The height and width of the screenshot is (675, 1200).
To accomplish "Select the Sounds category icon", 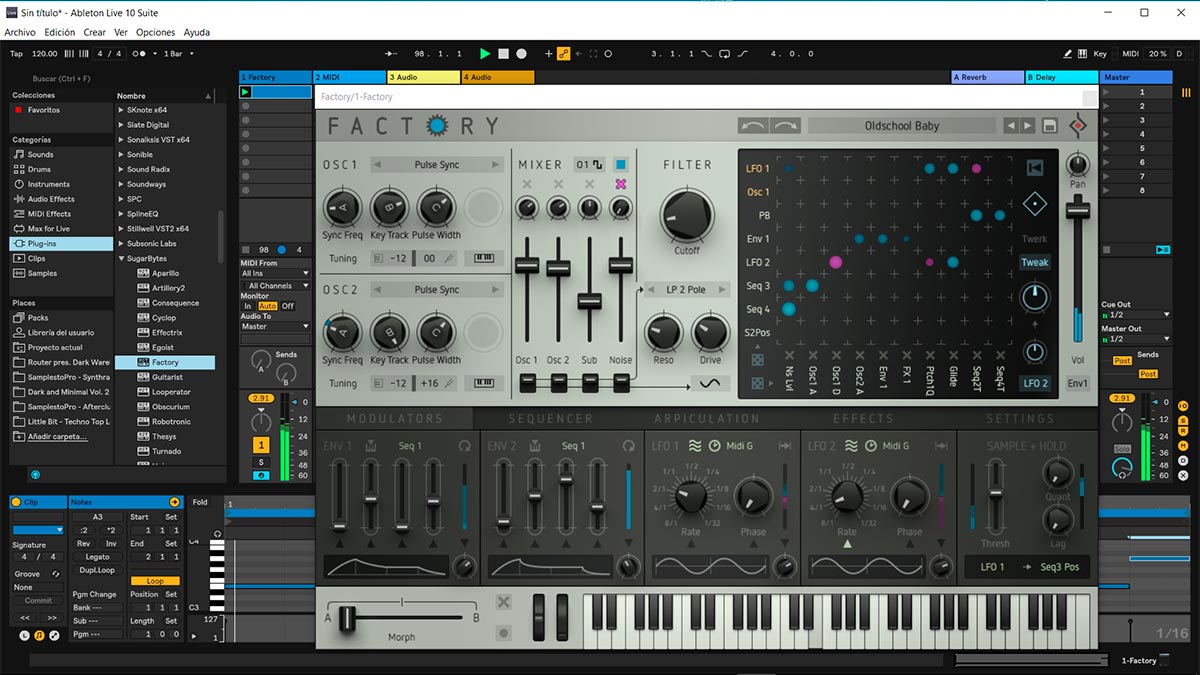I will (x=20, y=155).
